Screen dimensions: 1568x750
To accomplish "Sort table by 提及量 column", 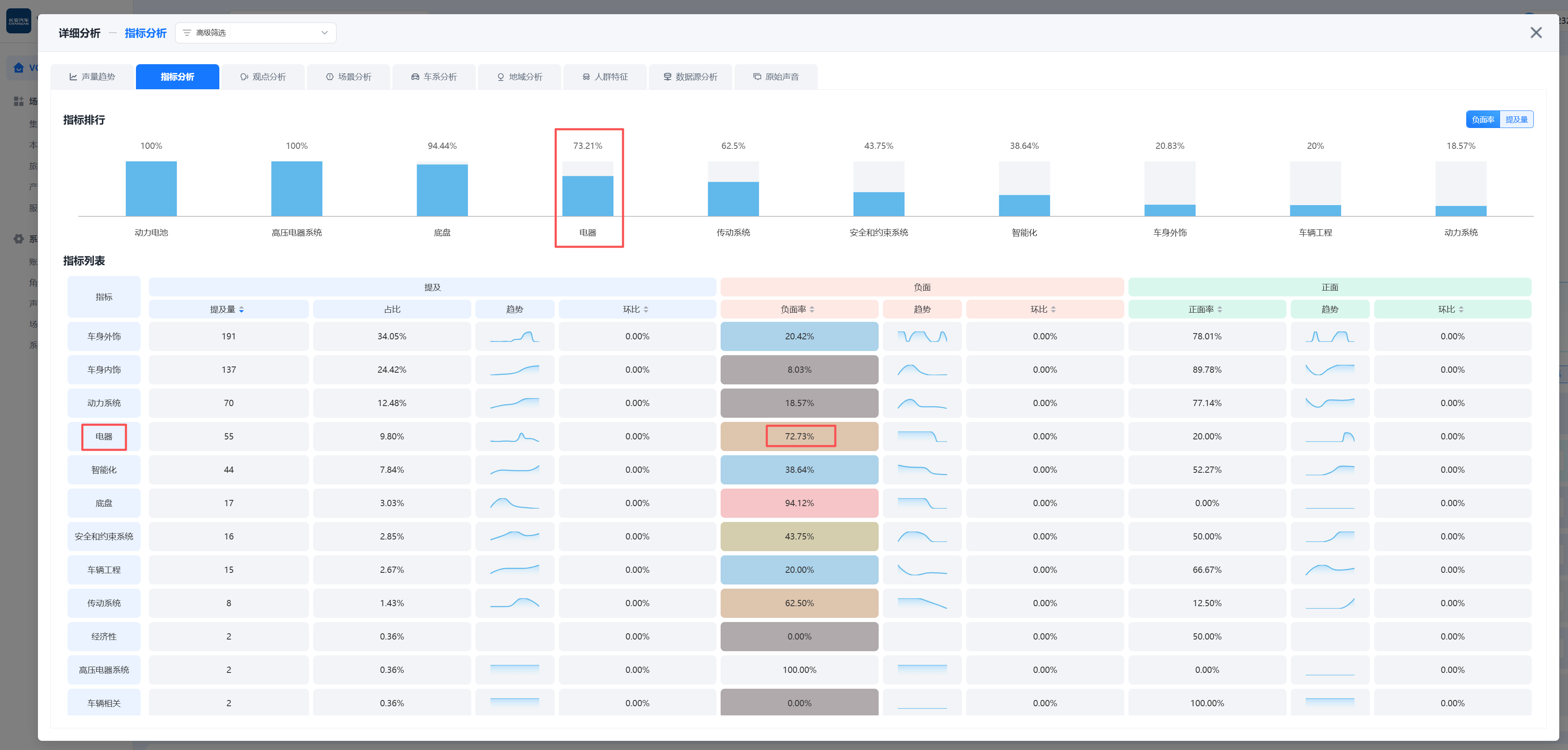I will click(x=241, y=310).
